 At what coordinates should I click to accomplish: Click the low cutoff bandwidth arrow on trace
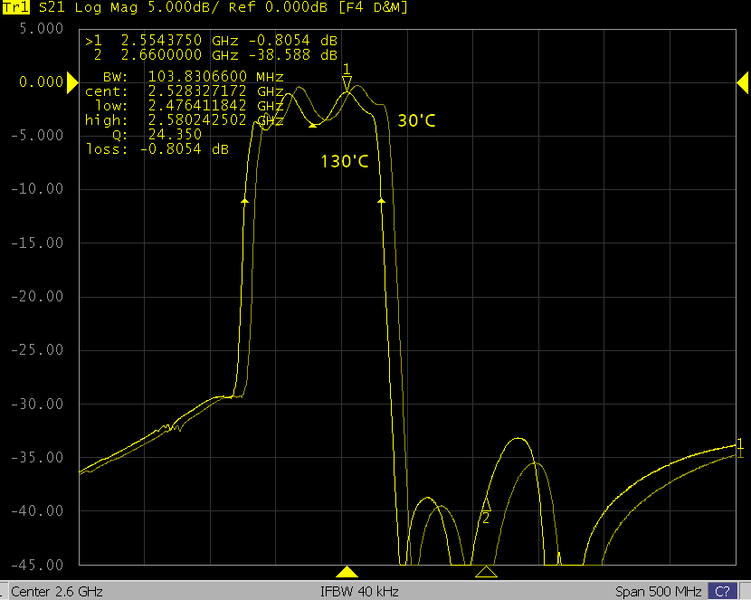(245, 200)
